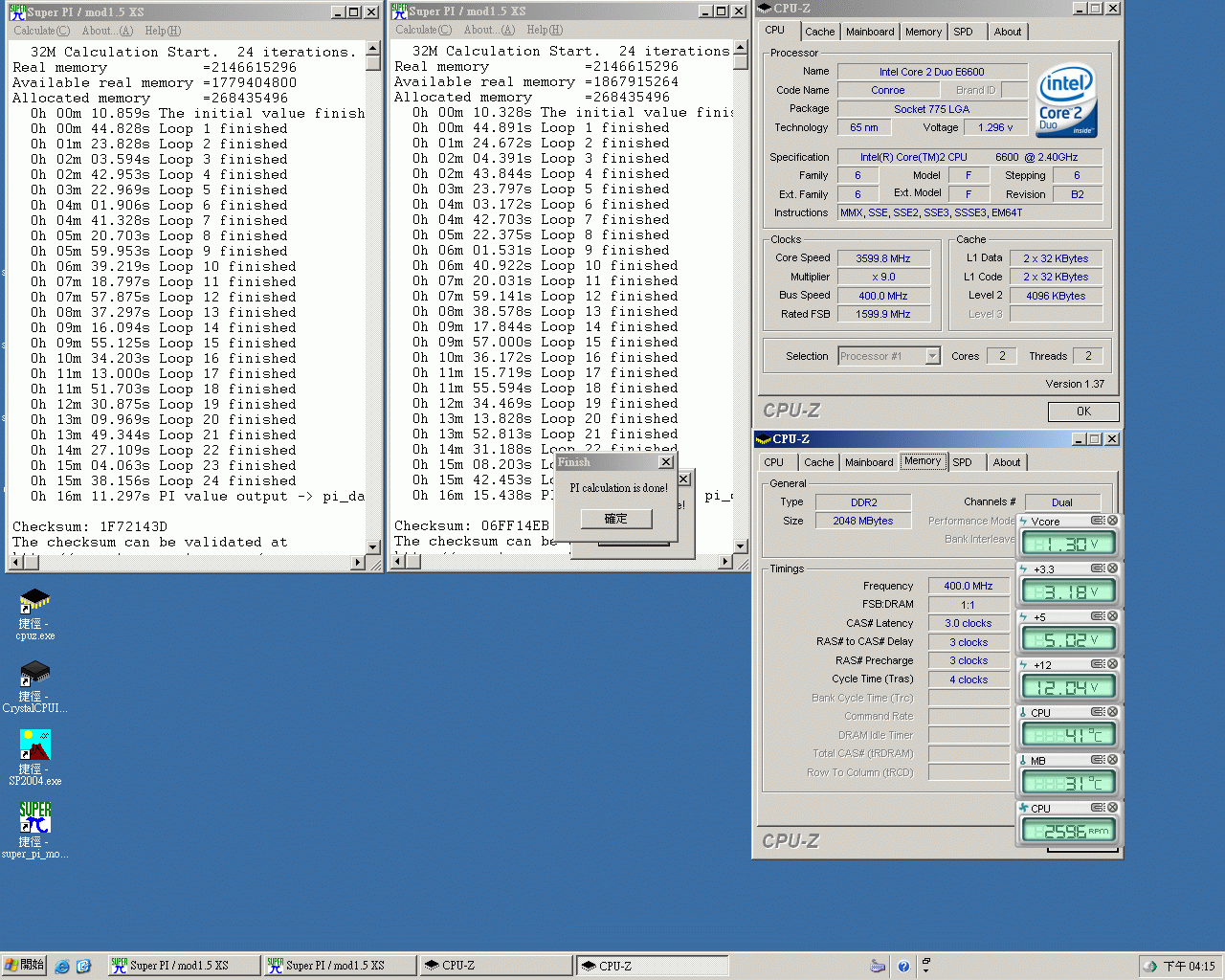This screenshot has width=1225, height=980.
Task: Close the CPU fan RPM sensor gadget
Action: [x=1112, y=808]
